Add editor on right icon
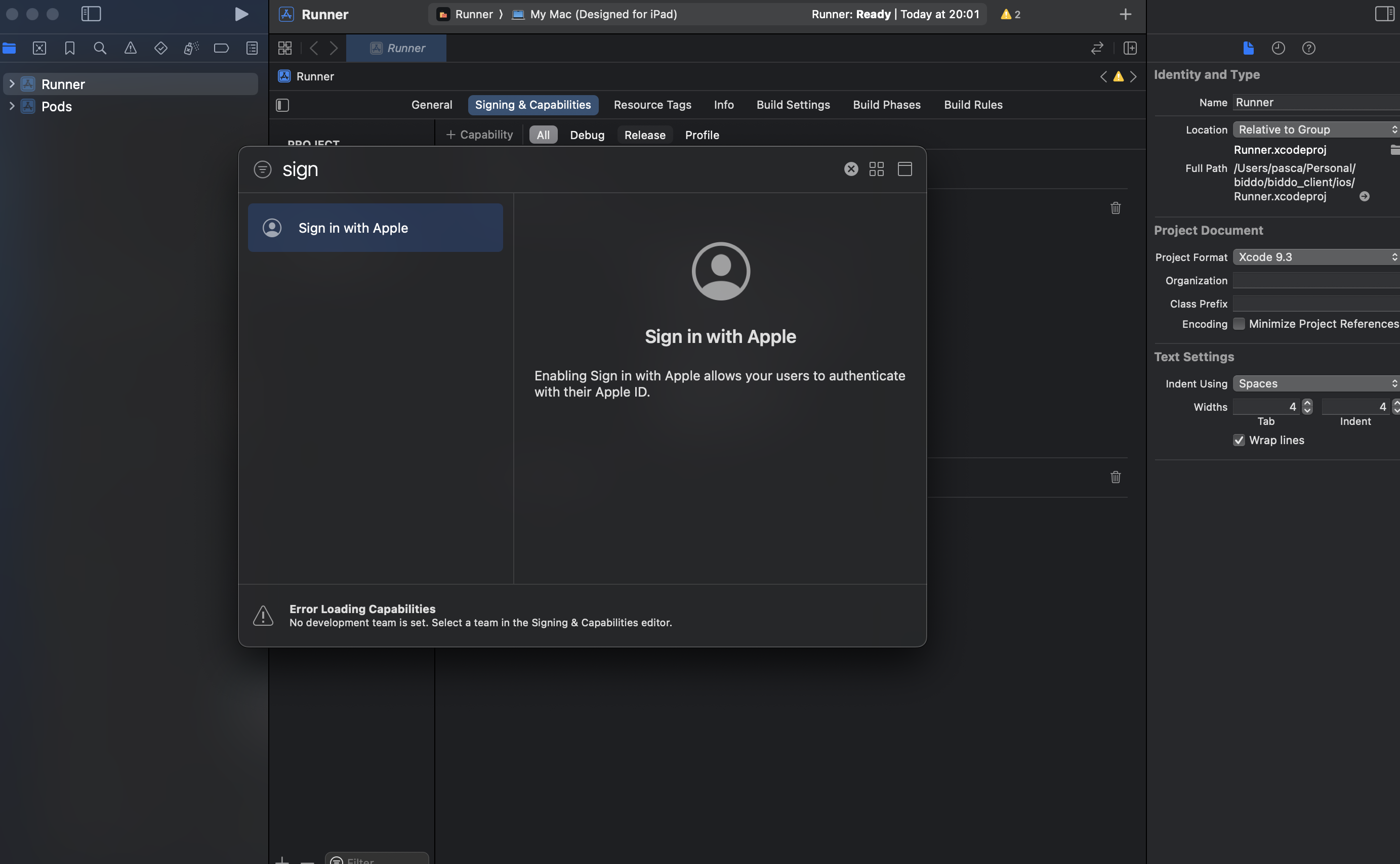 [x=1130, y=48]
